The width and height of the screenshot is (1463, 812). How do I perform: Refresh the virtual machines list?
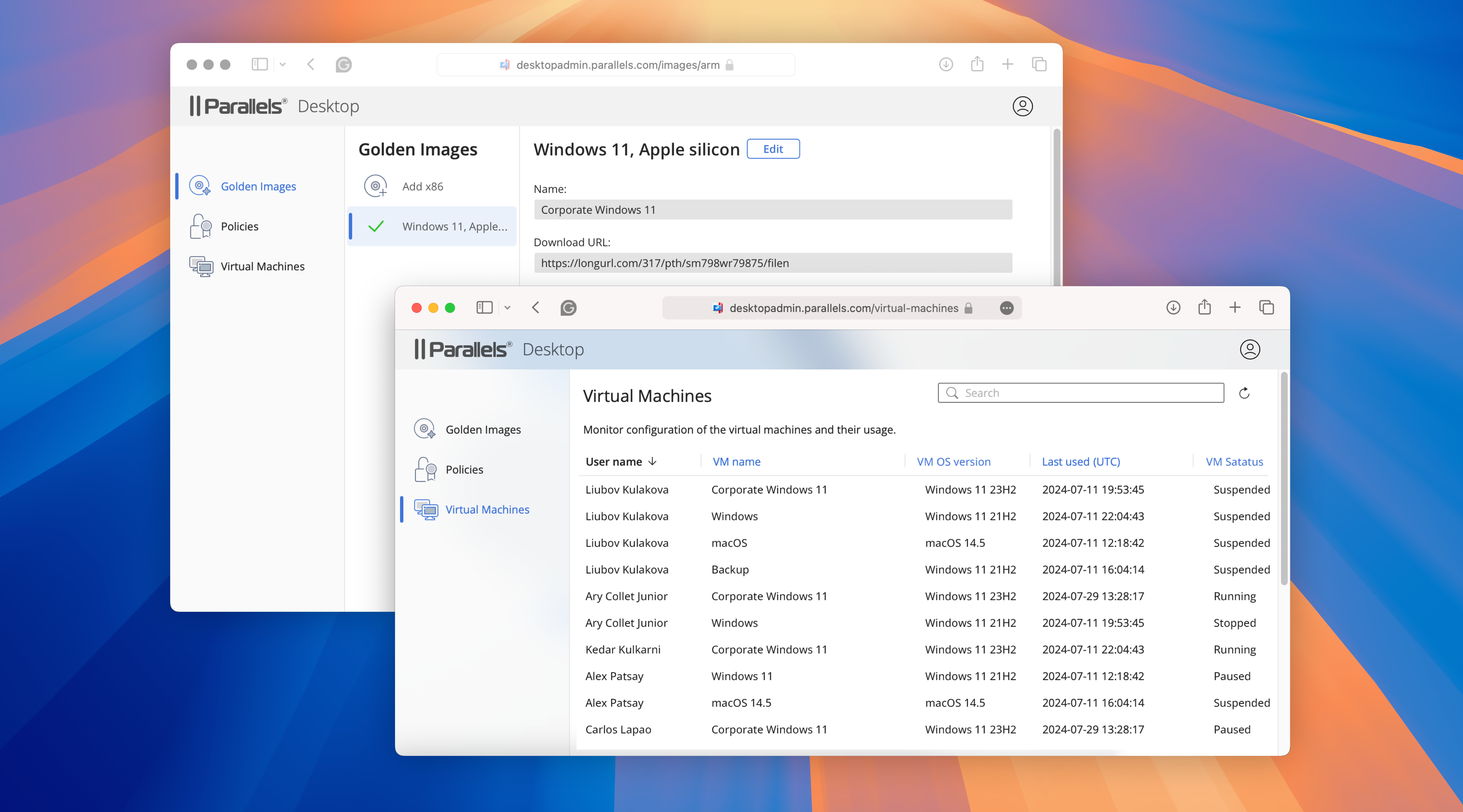pos(1244,393)
